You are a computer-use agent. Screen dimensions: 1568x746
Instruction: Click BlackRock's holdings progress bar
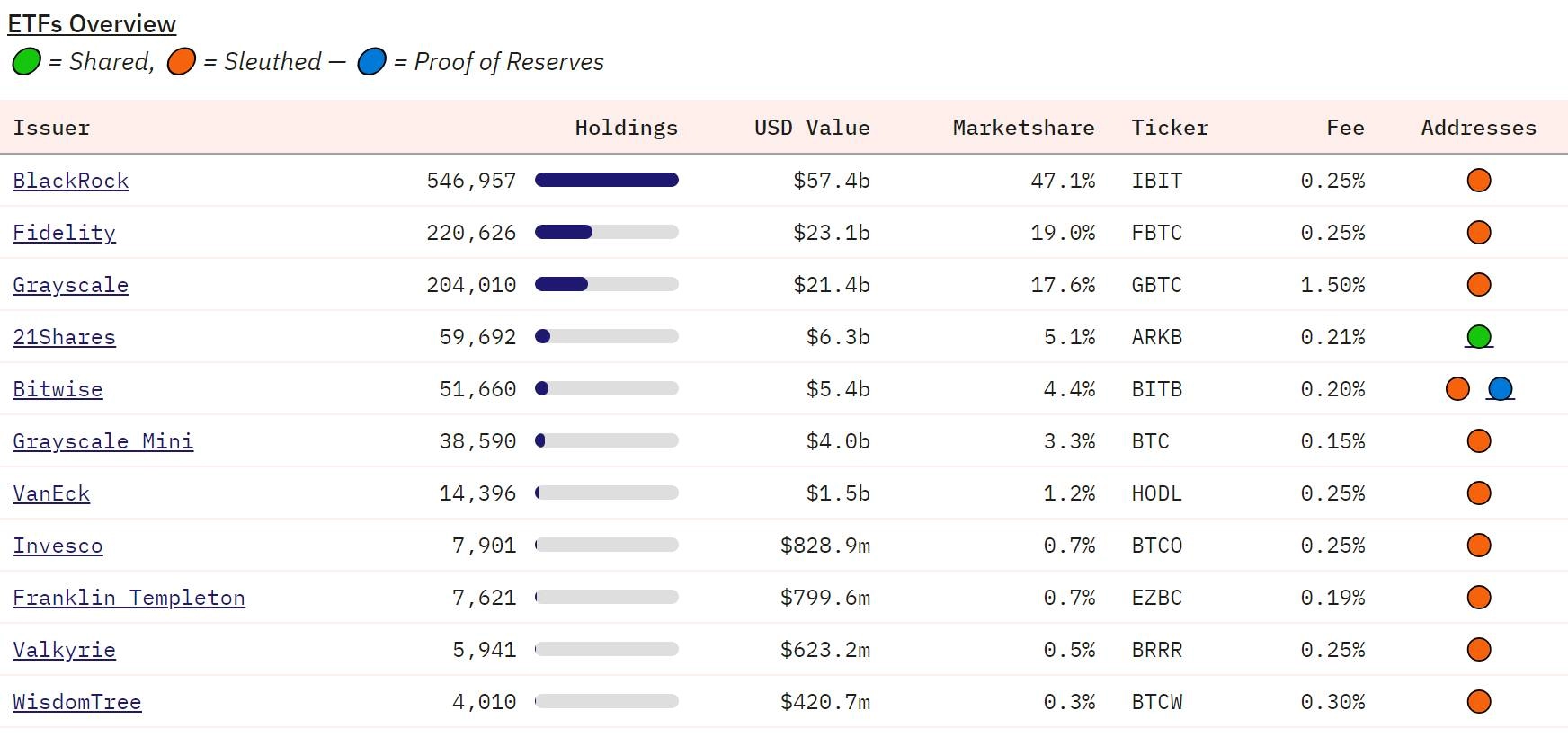pos(606,181)
